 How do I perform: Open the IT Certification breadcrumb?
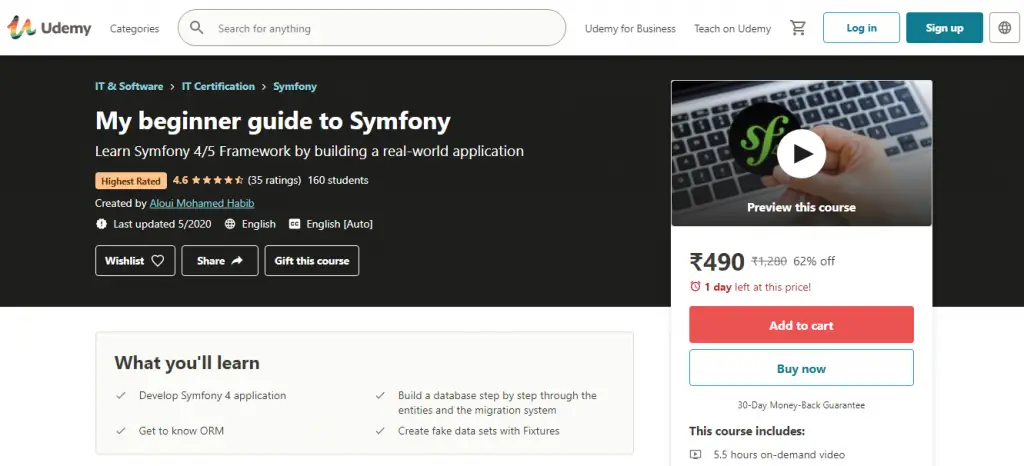[218, 87]
